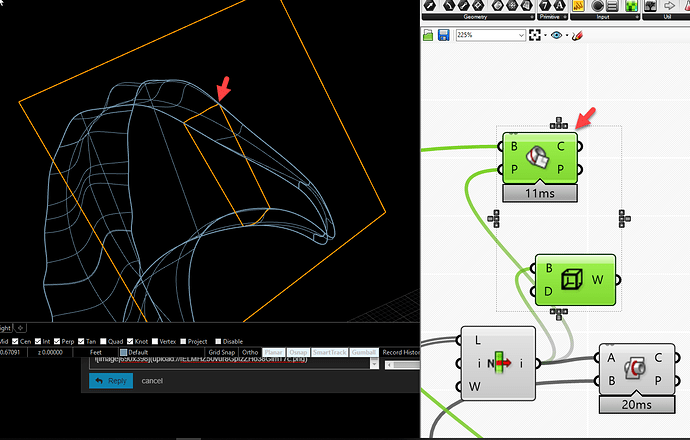Click the 20ms profiler label under component
Screen dimensions: 690x440
pos(637,404)
